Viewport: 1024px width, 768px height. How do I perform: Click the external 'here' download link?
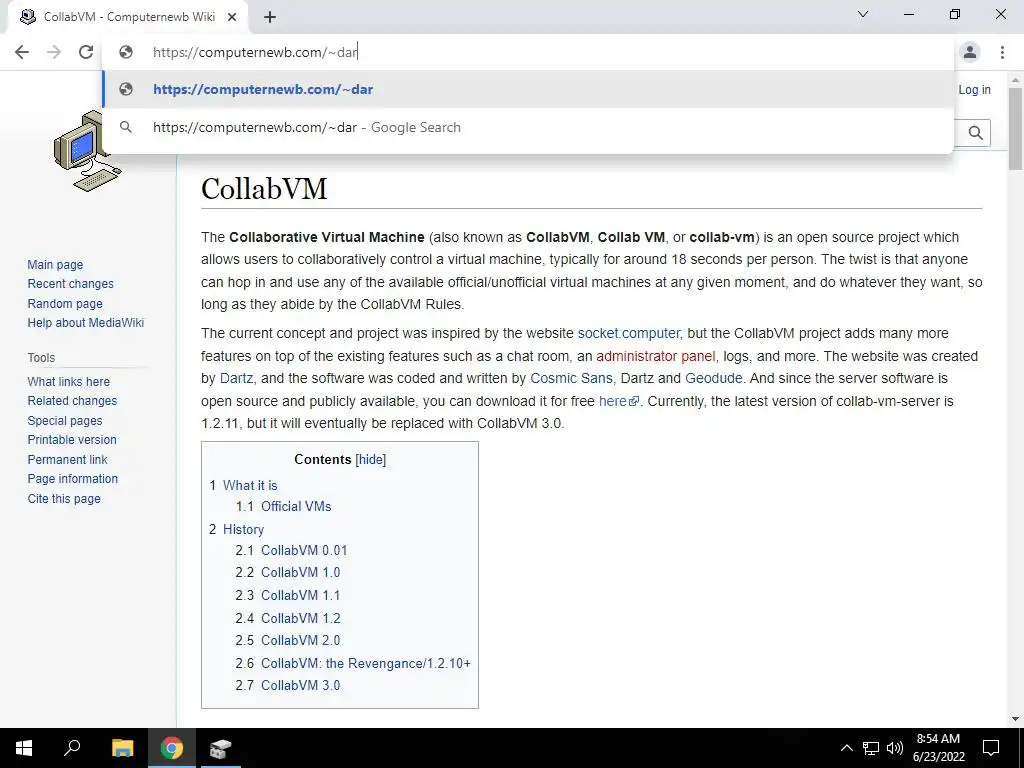pos(618,401)
